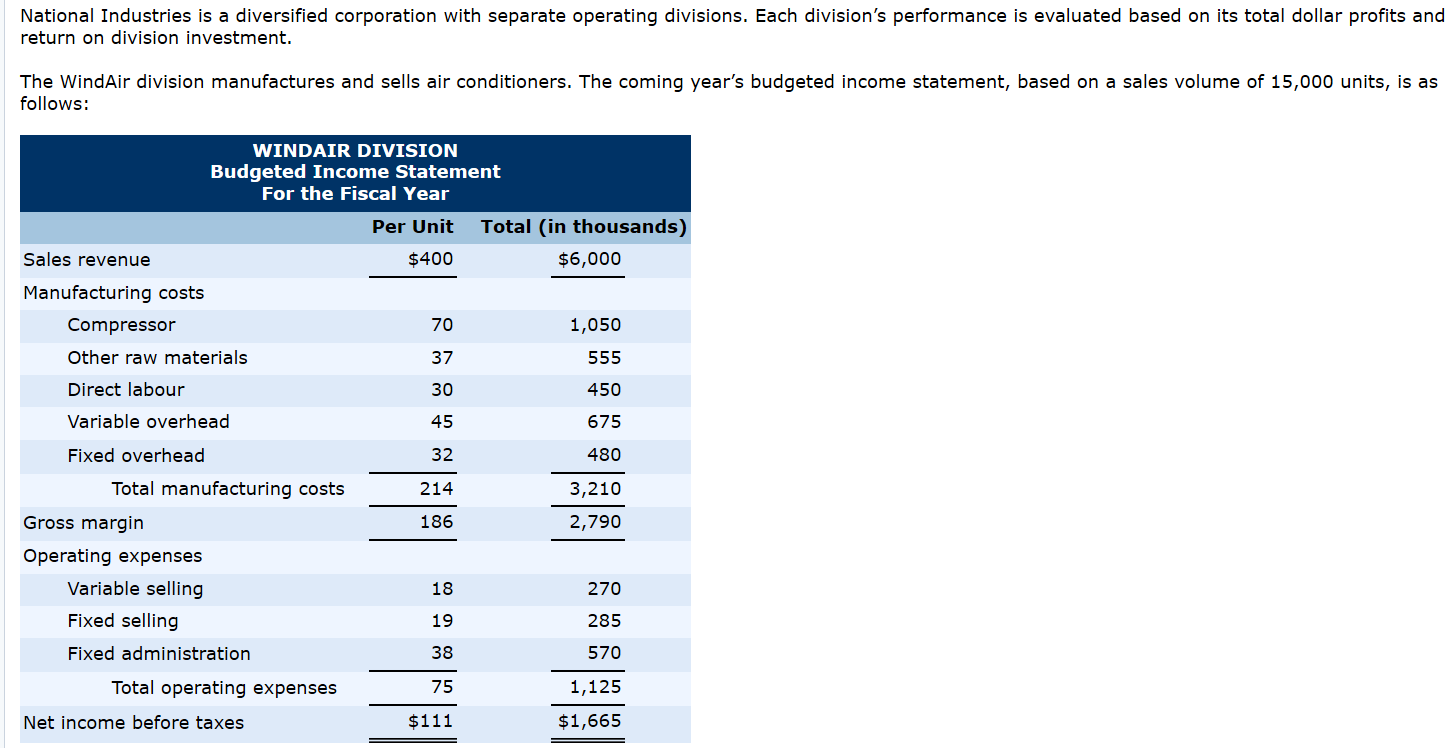
Task: Select 'Total manufacturing costs' label
Action: (x=228, y=489)
